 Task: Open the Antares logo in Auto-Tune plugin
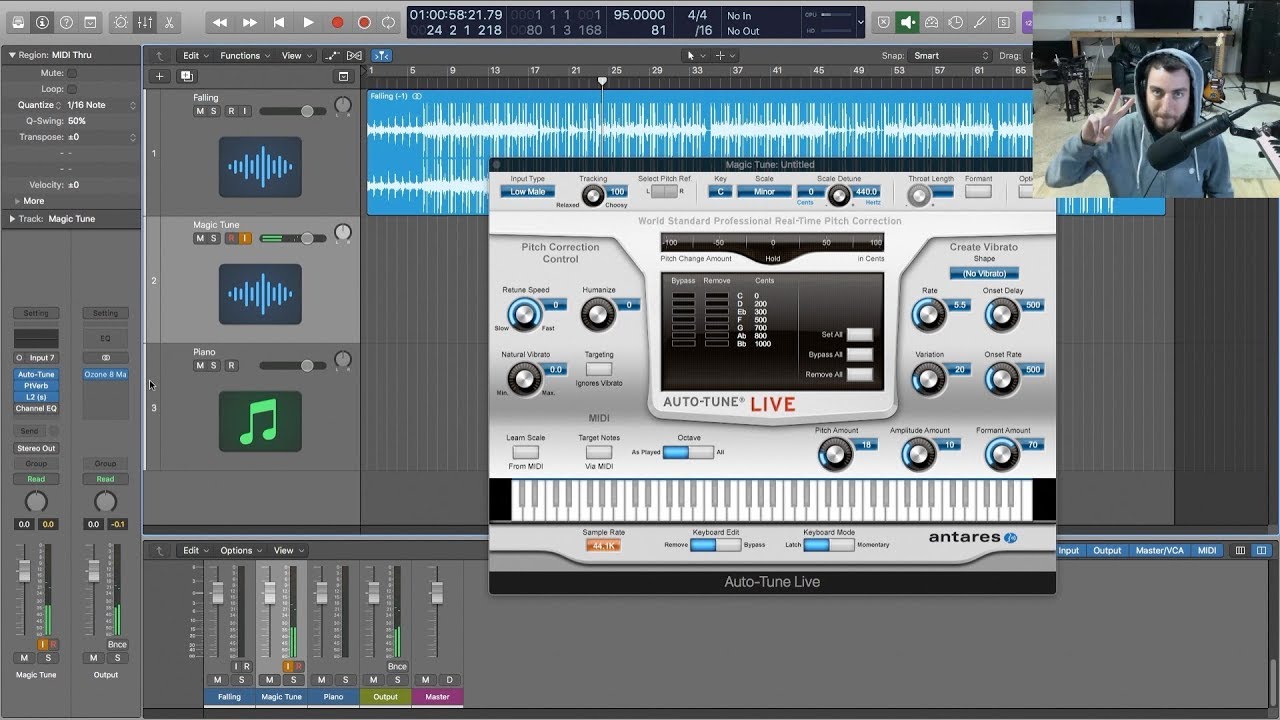(972, 537)
